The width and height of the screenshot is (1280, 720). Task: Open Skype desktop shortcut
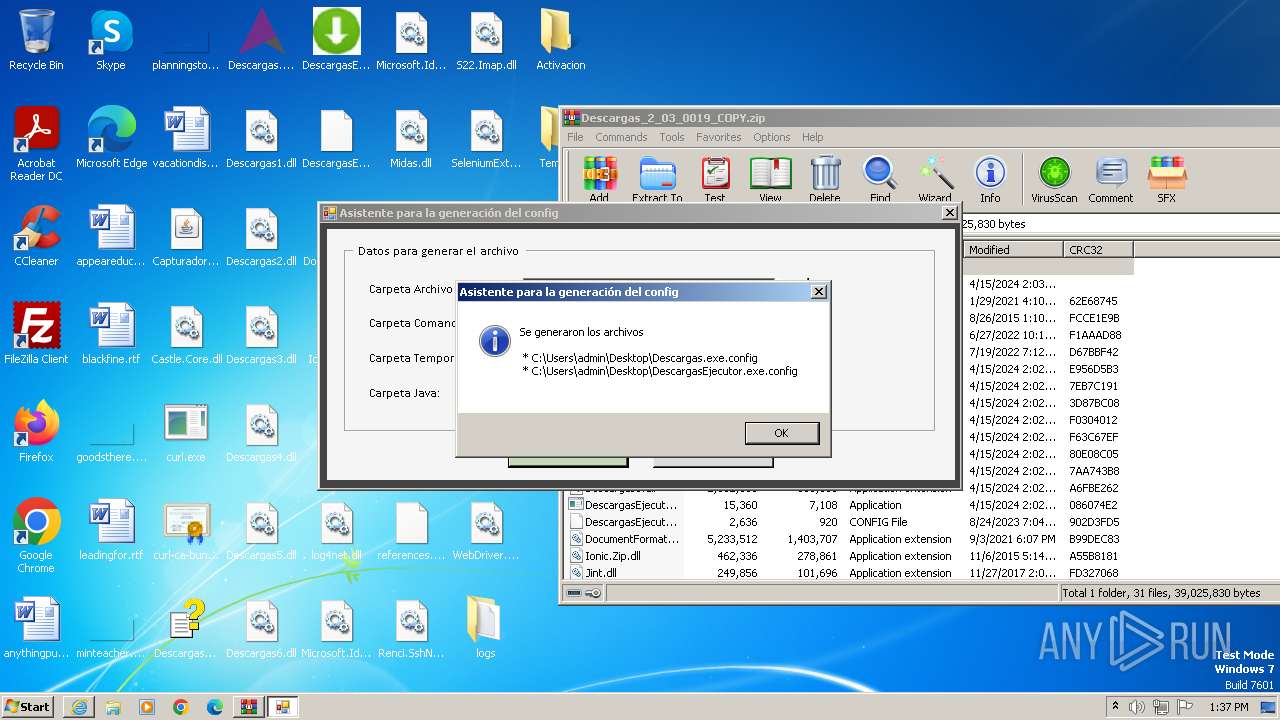111,41
